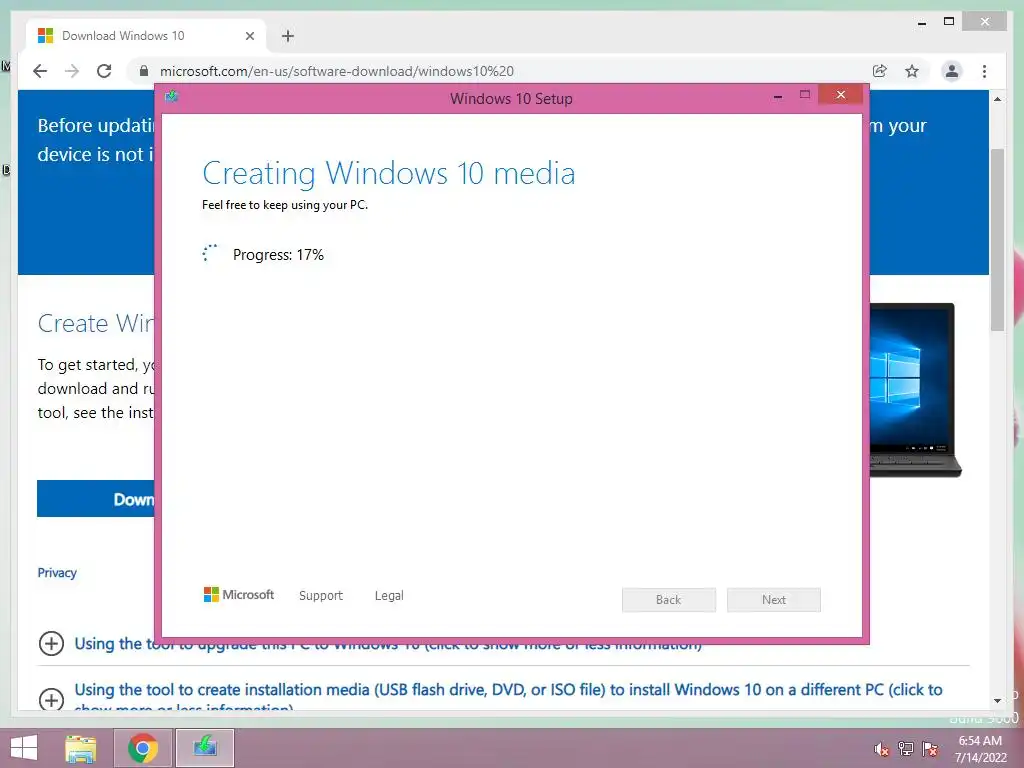Click the blue Download button on the webpage
This screenshot has height=768, width=1024.
[x=96, y=499]
